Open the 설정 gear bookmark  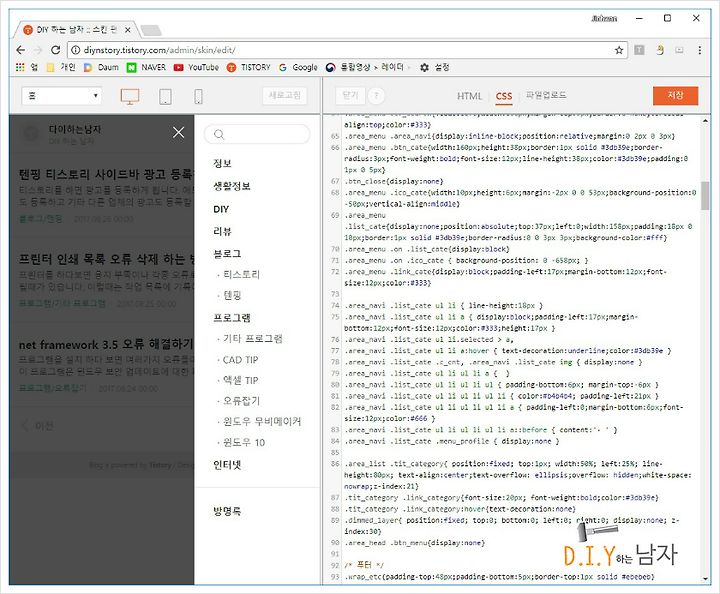tap(434, 67)
